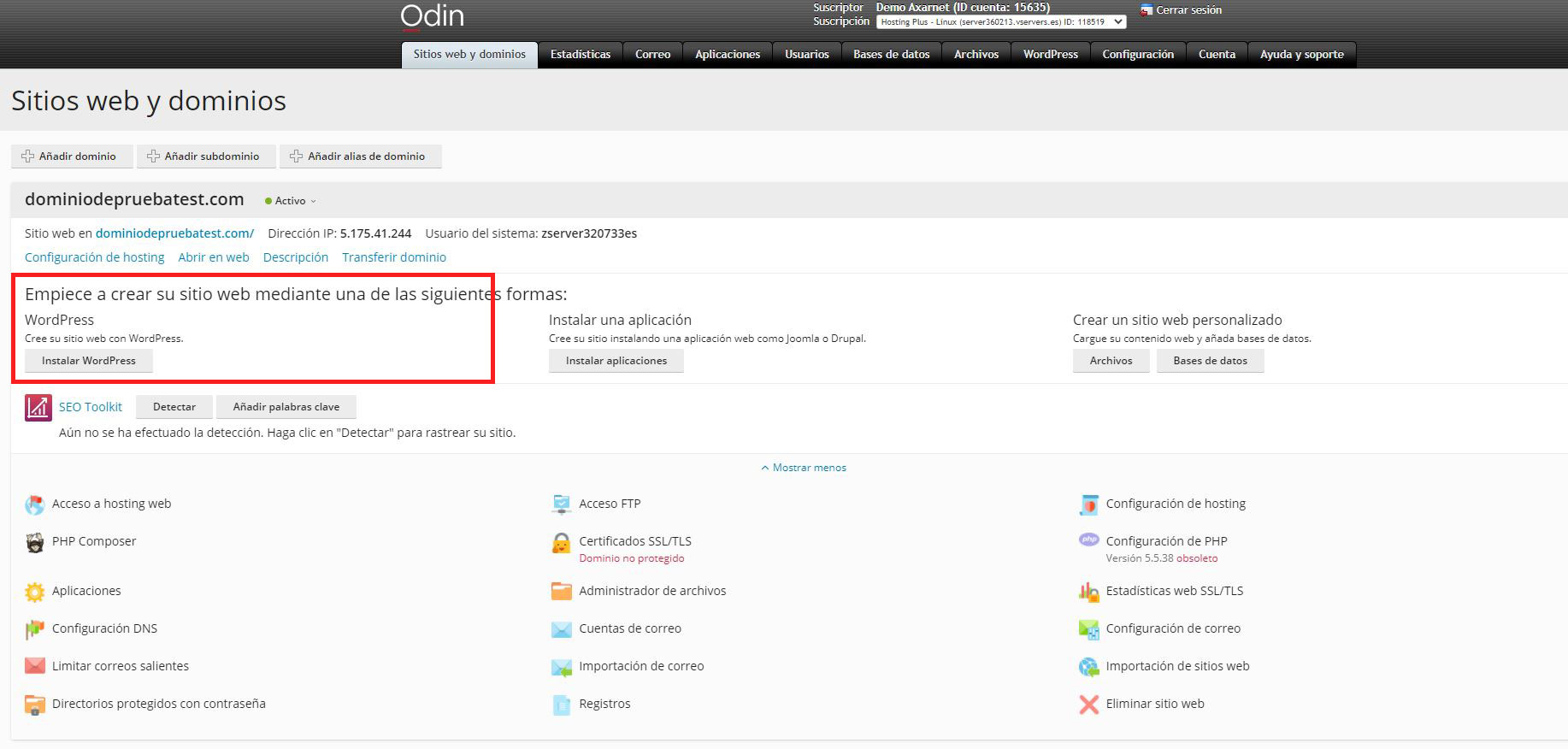1568x749 pixels.
Task: Click the Importación de sitios web globe icon
Action: 1088,667
